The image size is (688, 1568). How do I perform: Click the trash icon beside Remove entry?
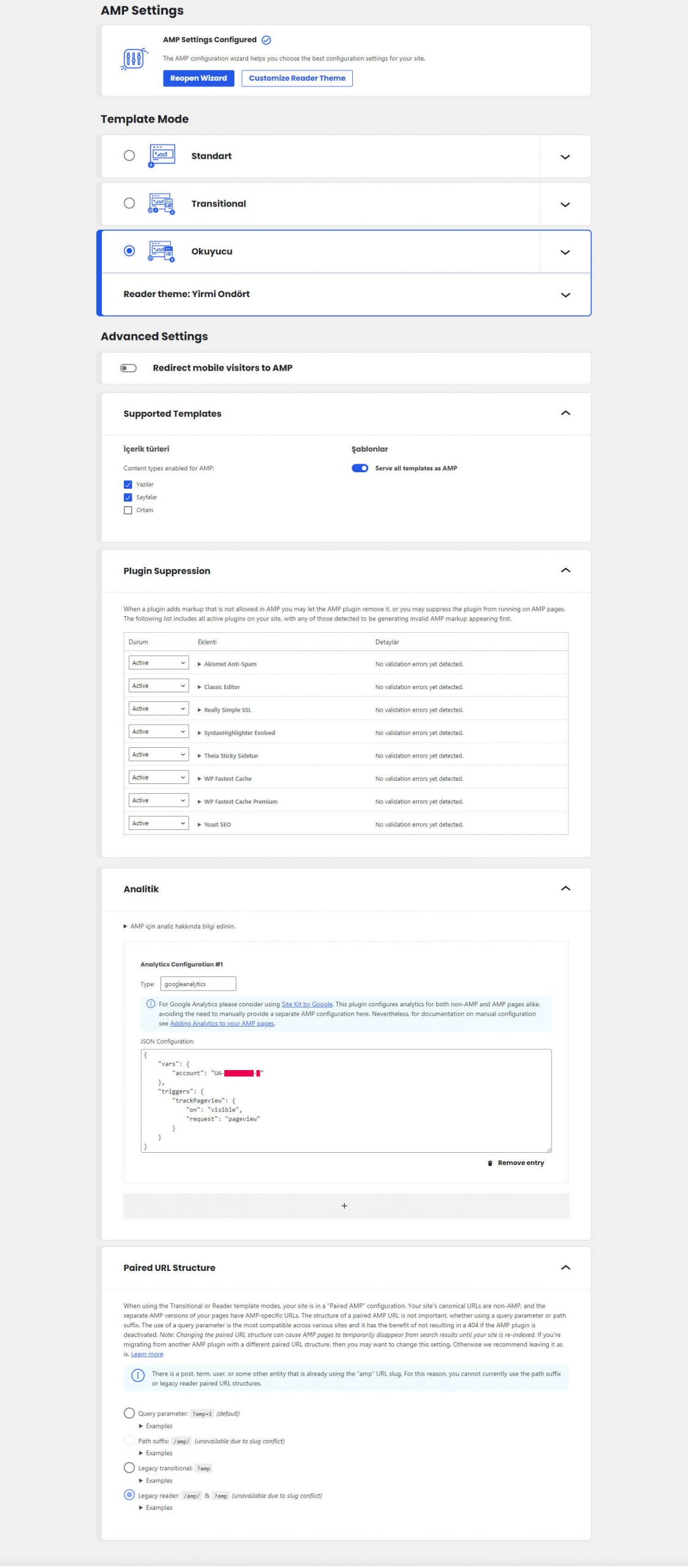click(x=490, y=1163)
